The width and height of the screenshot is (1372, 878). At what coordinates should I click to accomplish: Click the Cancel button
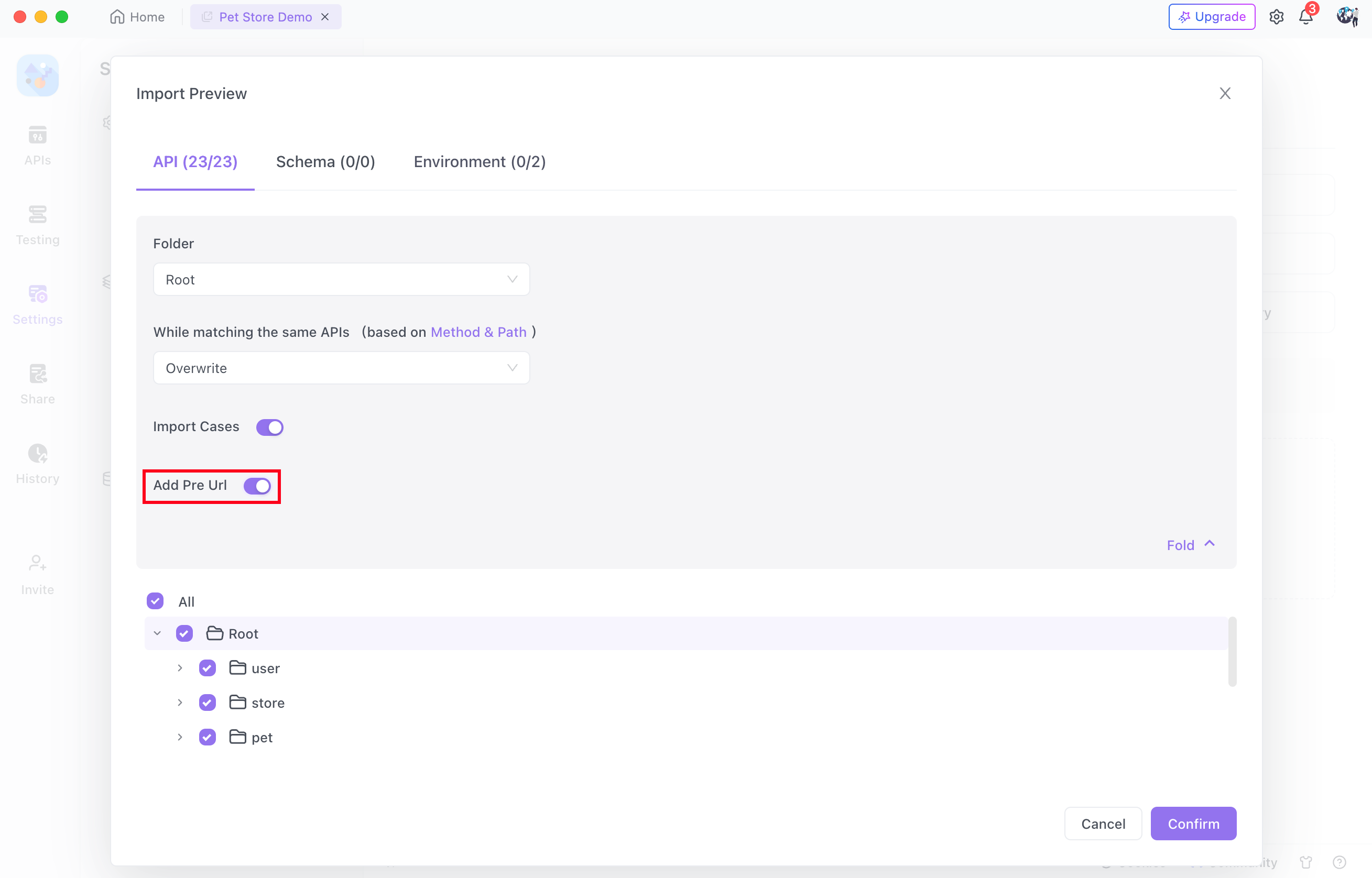pyautogui.click(x=1103, y=824)
